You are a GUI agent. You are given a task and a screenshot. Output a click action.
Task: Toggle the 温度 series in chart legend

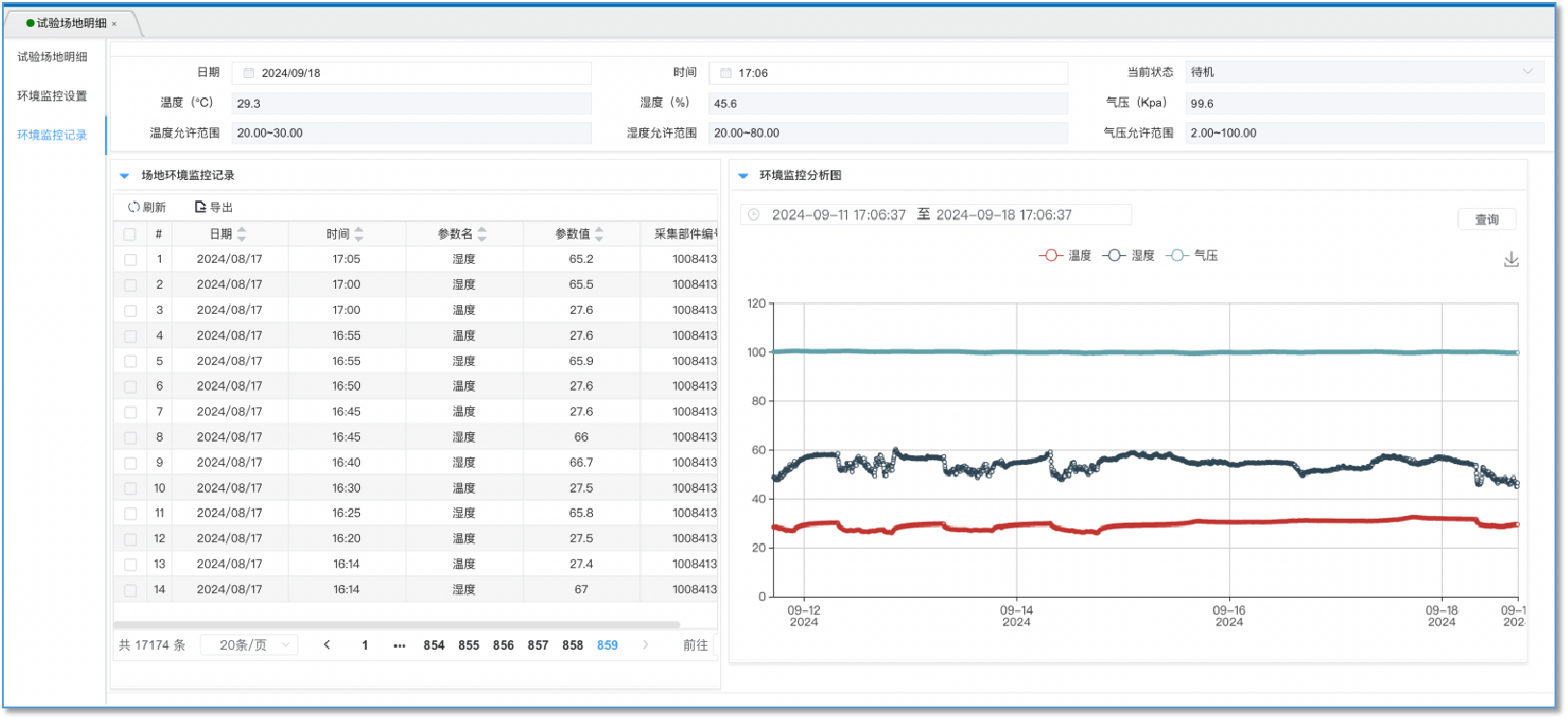click(1066, 255)
